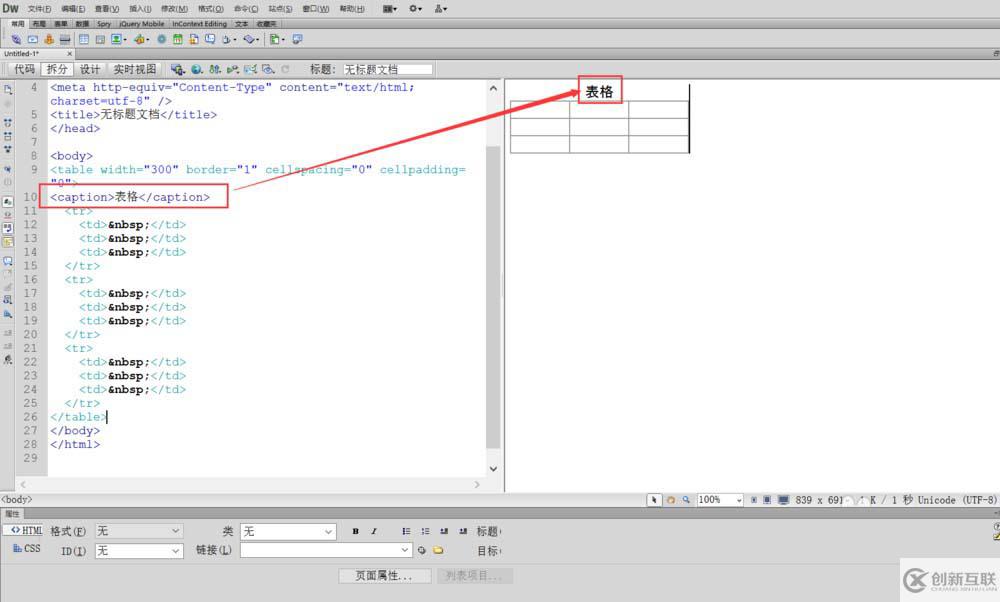Switch to Design view (设计)
The width and height of the screenshot is (1000, 602).
tap(89, 69)
